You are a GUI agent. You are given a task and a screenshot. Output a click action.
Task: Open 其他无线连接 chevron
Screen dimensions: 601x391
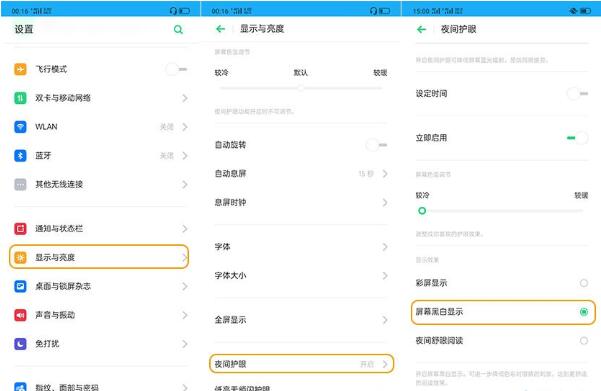coord(185,184)
